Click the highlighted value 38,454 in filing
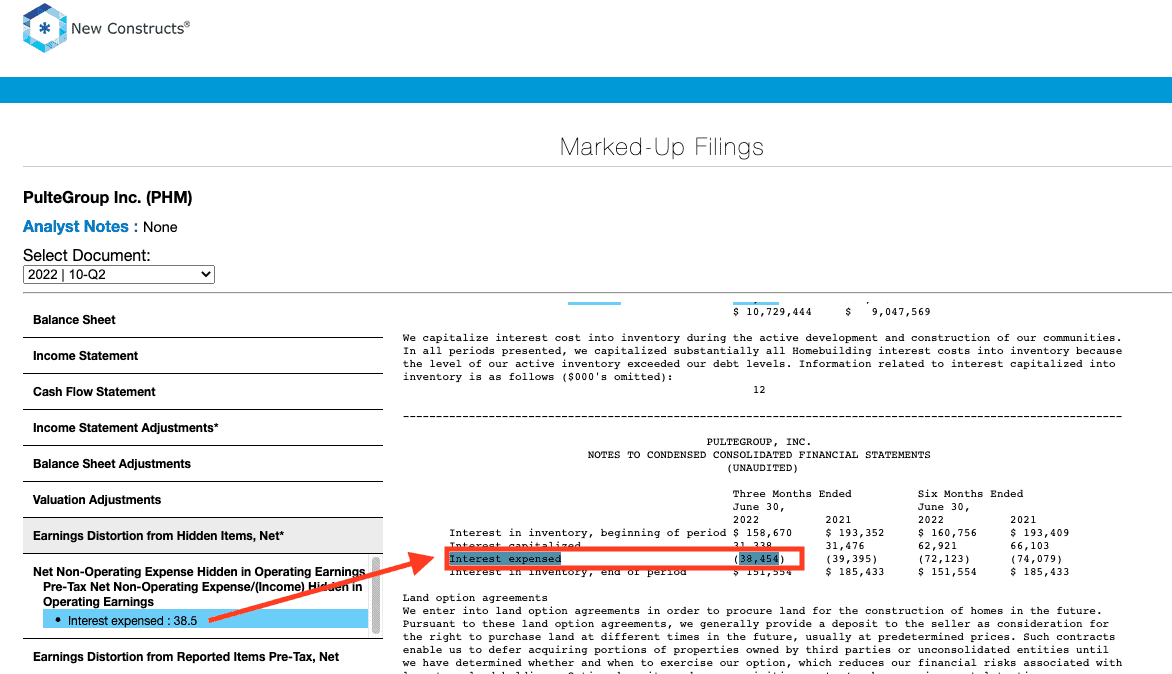Viewport: 1172px width, 674px height. [759, 559]
